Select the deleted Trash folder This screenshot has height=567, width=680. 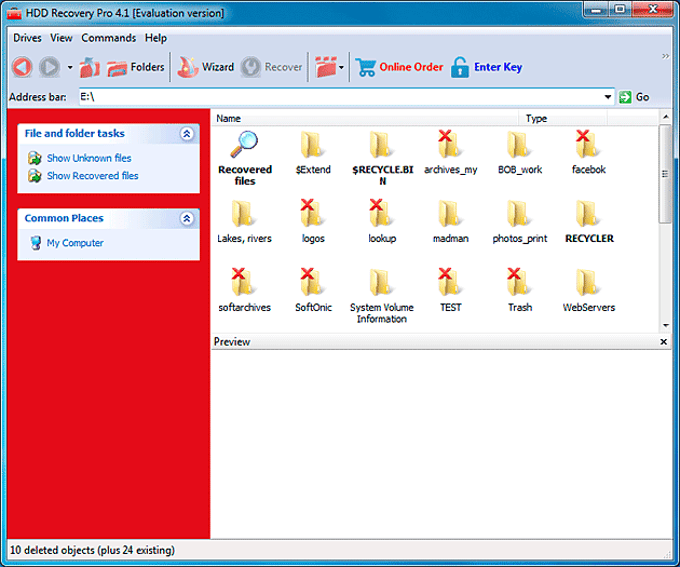pyautogui.click(x=520, y=290)
